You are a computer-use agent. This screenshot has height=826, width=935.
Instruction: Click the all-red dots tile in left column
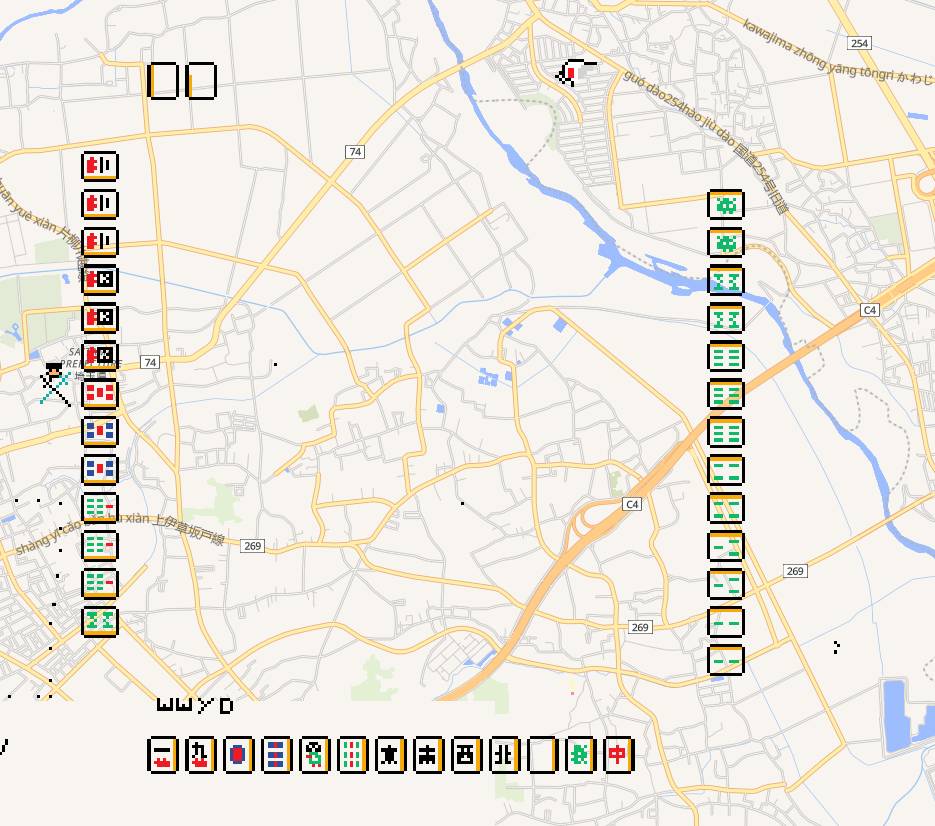point(100,394)
